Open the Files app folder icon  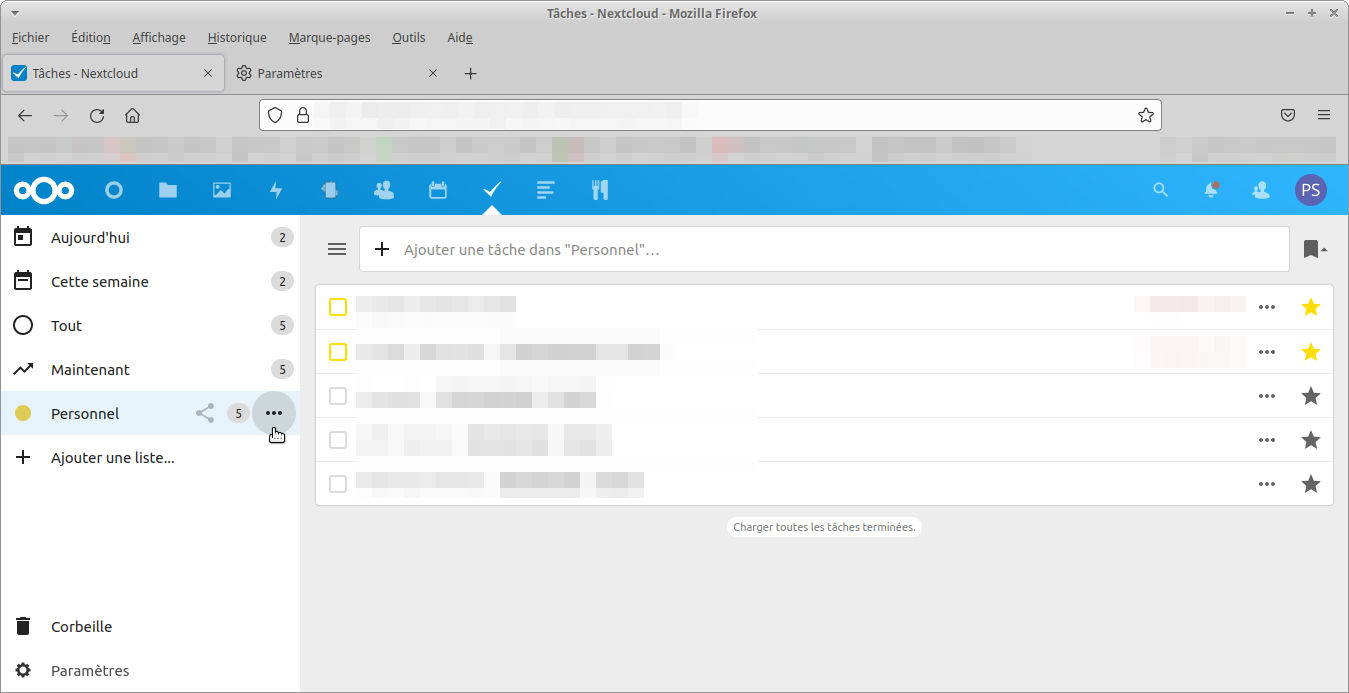click(x=167, y=190)
